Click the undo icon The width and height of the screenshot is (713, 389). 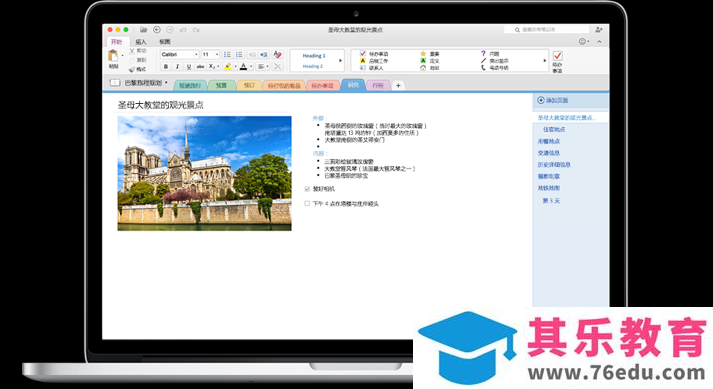click(183, 30)
